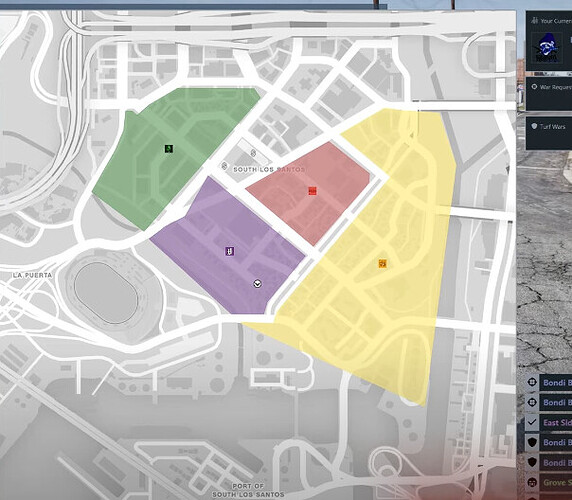This screenshot has height=500, width=572.
Task: Select the purple turf gang emblem
Action: pos(229,251)
